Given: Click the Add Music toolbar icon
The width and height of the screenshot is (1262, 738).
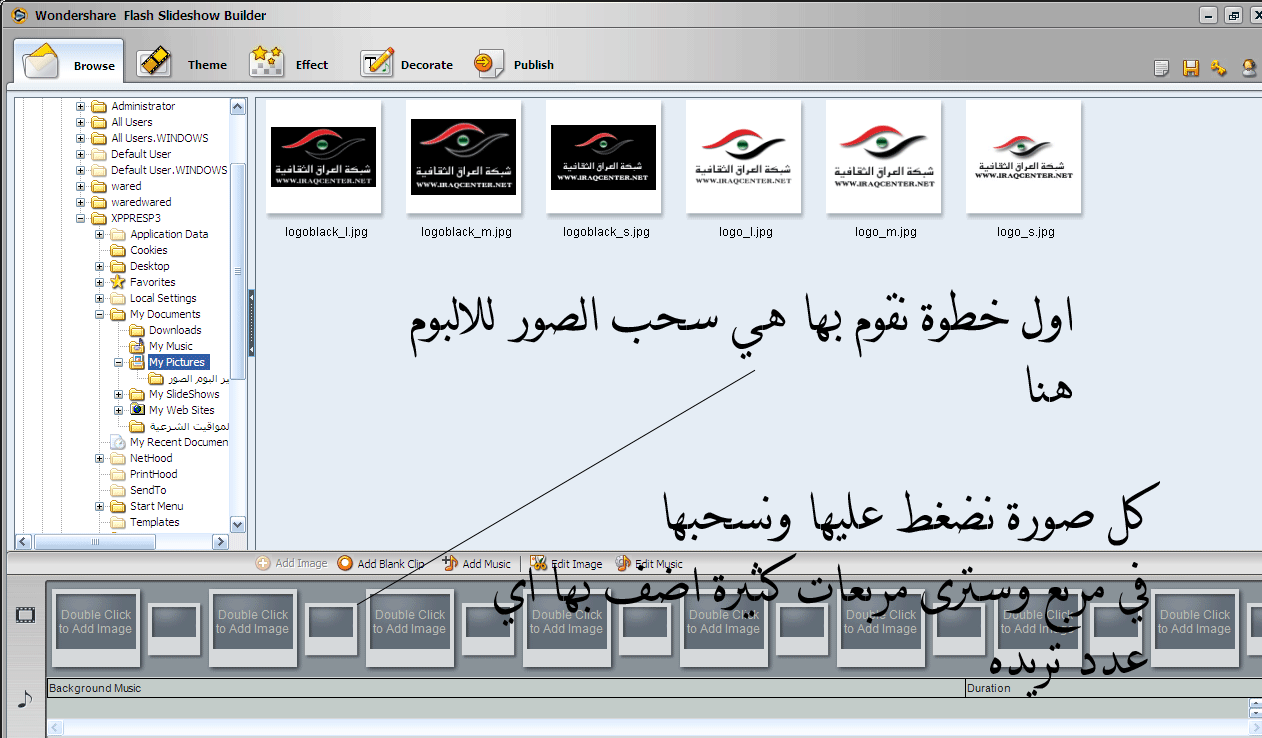Looking at the screenshot, I should pos(450,564).
